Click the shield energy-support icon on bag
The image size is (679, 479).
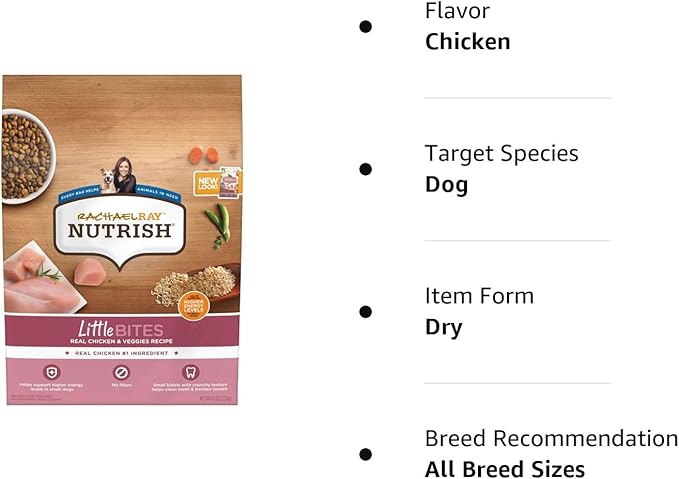(x=51, y=370)
